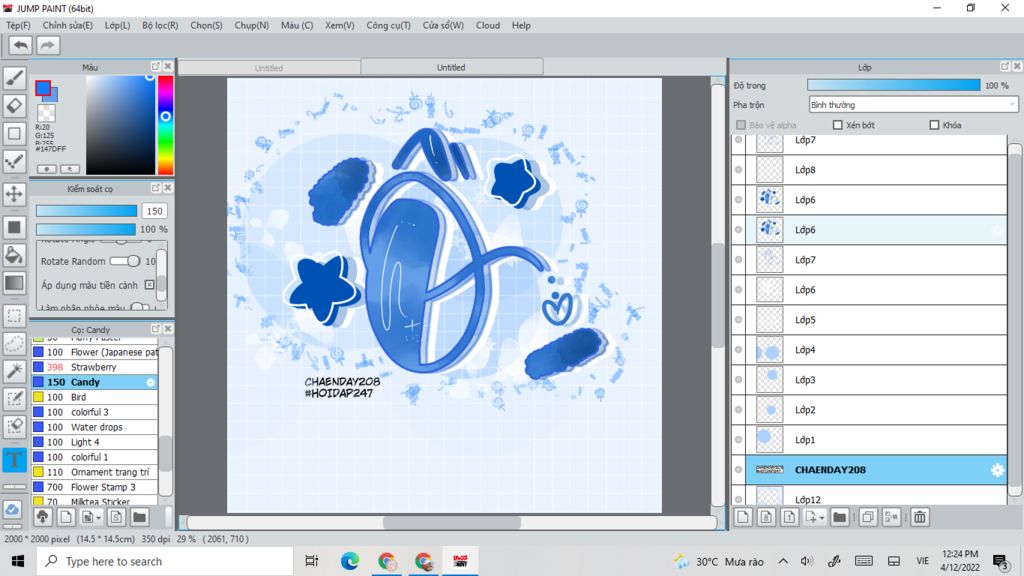The image size is (1024, 576).
Task: Open settings gear for Candy brush
Action: pos(150,382)
